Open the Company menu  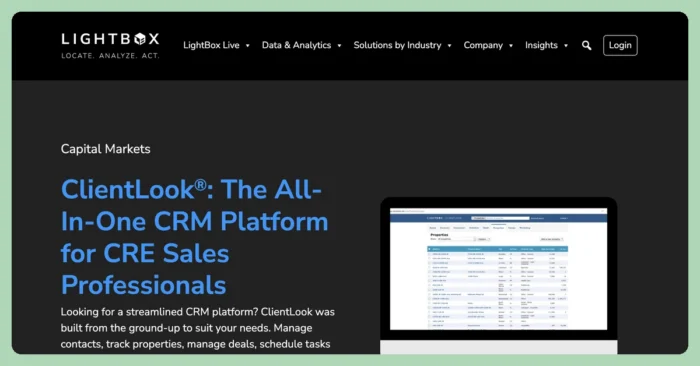coord(483,45)
